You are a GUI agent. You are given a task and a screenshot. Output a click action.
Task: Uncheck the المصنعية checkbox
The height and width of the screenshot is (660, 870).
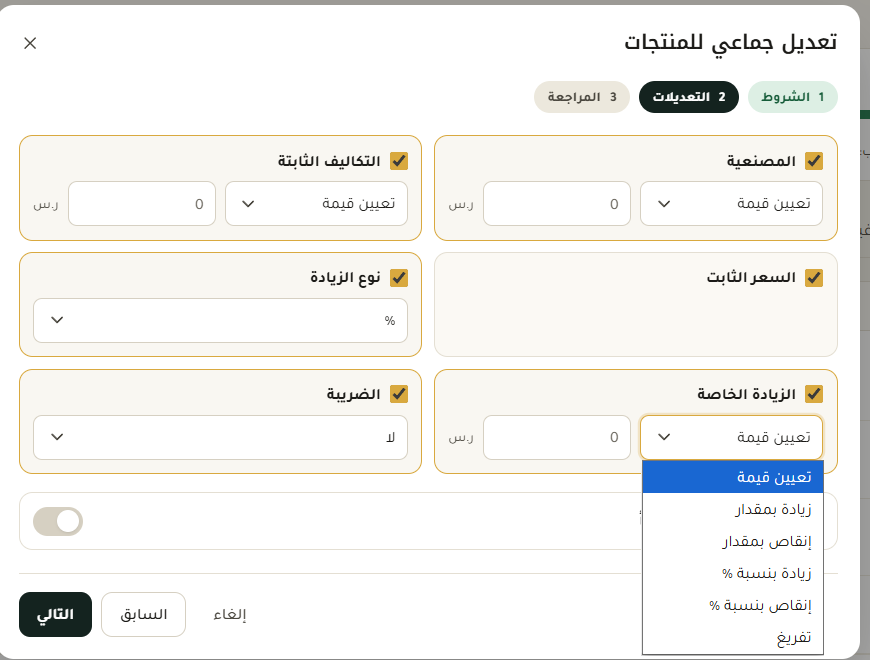pos(814,161)
